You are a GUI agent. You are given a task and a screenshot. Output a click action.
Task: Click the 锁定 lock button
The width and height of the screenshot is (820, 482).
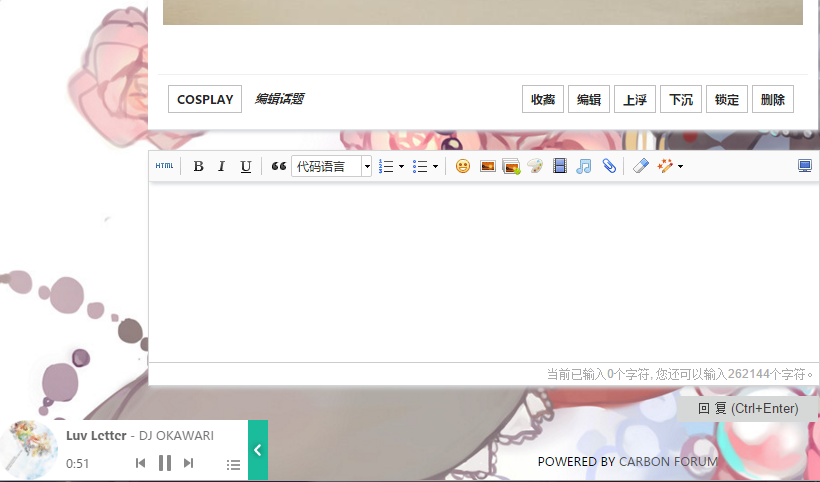(727, 99)
